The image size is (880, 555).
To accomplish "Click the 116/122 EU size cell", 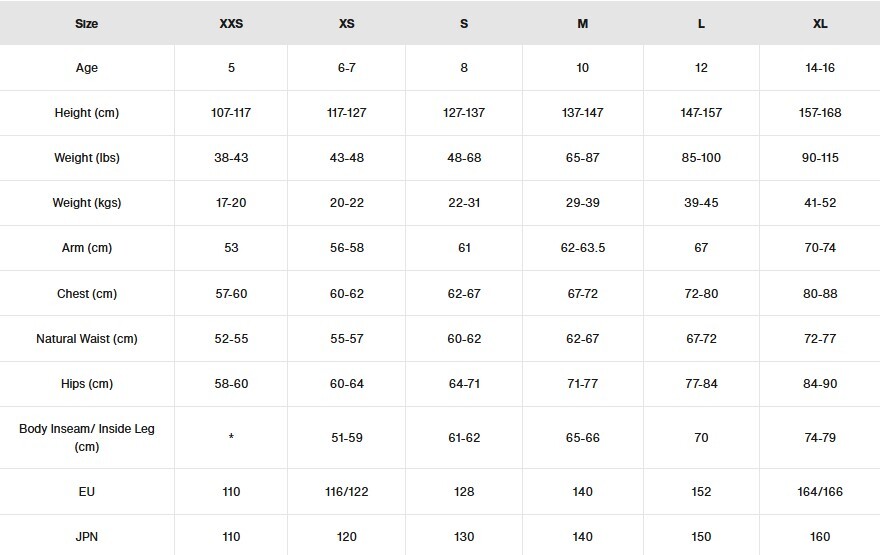I will pos(347,492).
